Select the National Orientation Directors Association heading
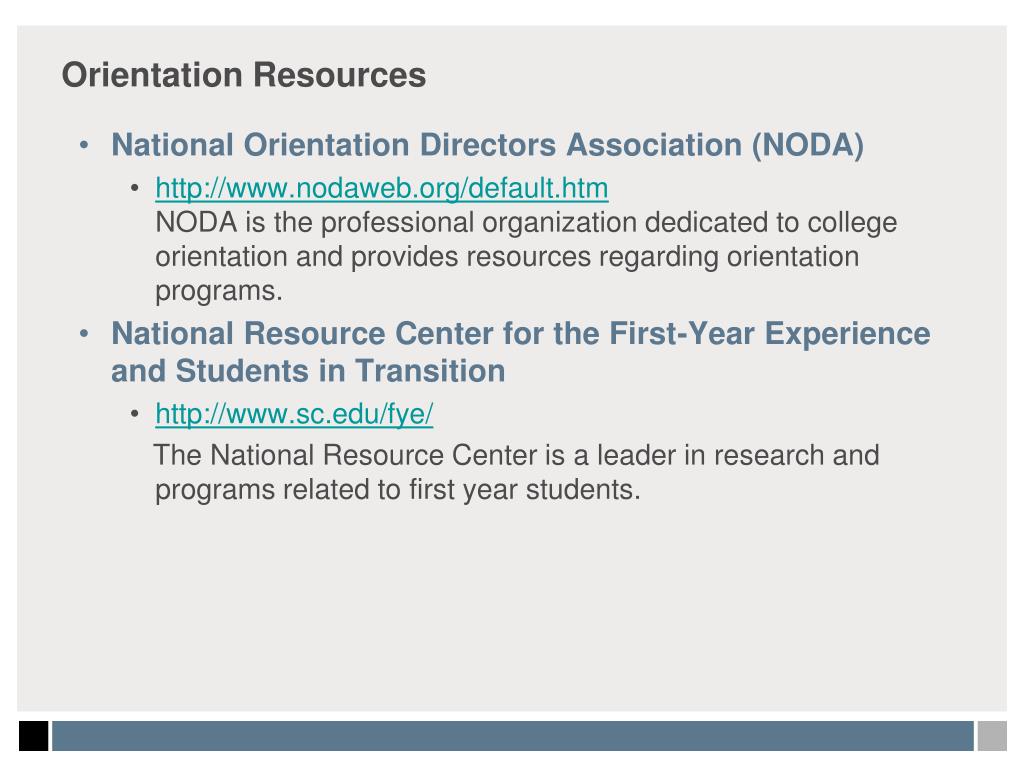Viewport: 1024px width, 768px height. [x=487, y=145]
